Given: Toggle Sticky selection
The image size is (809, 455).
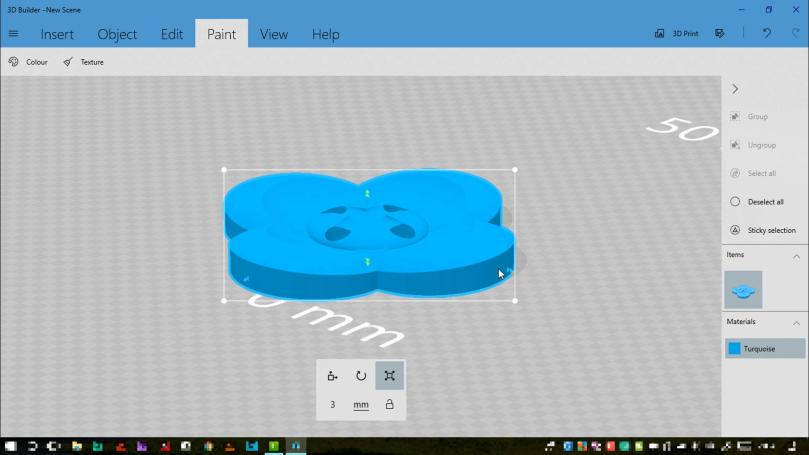Looking at the screenshot, I should [x=763, y=230].
